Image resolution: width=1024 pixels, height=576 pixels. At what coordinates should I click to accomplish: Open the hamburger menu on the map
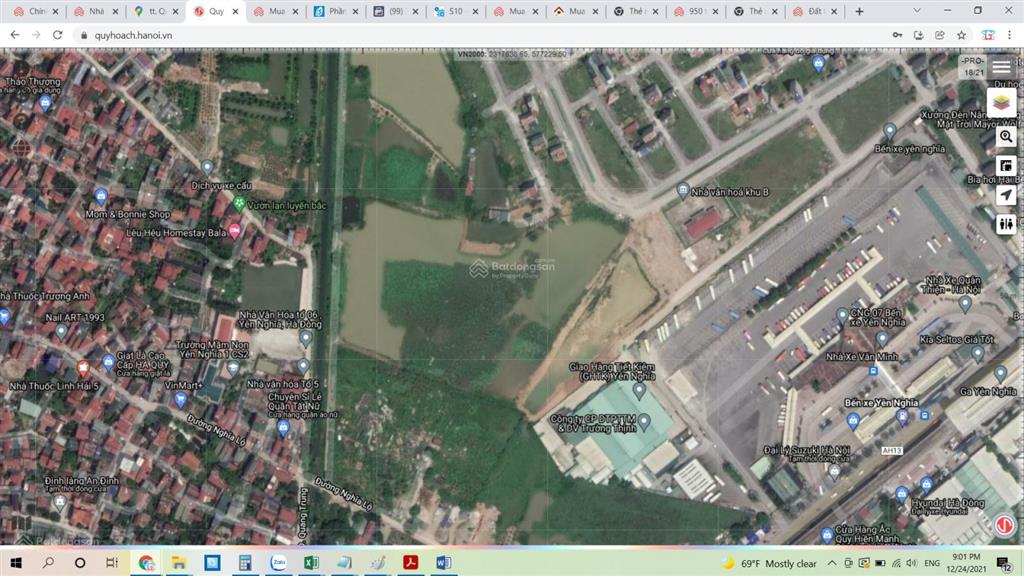[1001, 67]
